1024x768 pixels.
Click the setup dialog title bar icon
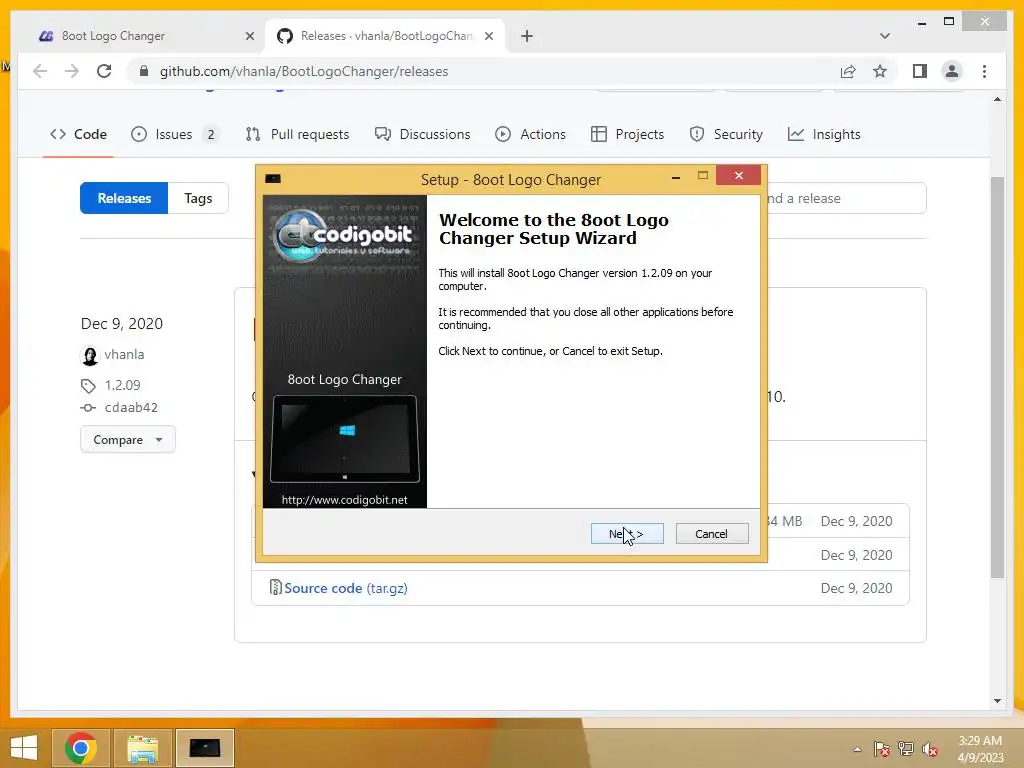coord(273,178)
